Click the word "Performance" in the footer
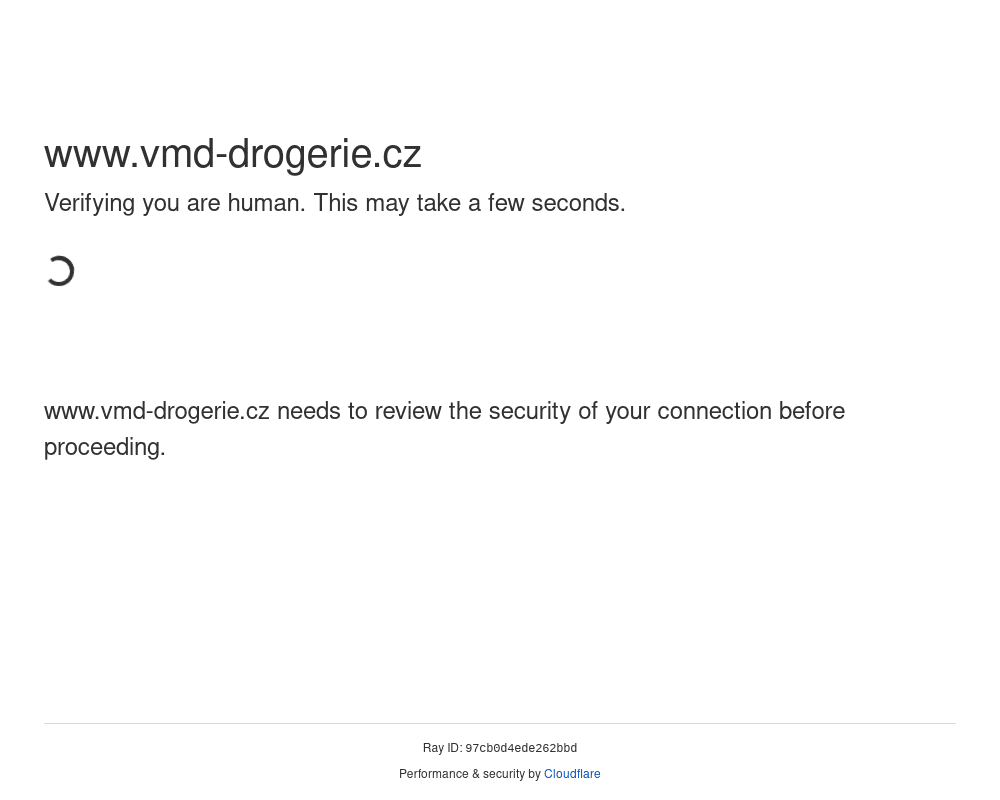This screenshot has height=800, width=1000. point(434,774)
